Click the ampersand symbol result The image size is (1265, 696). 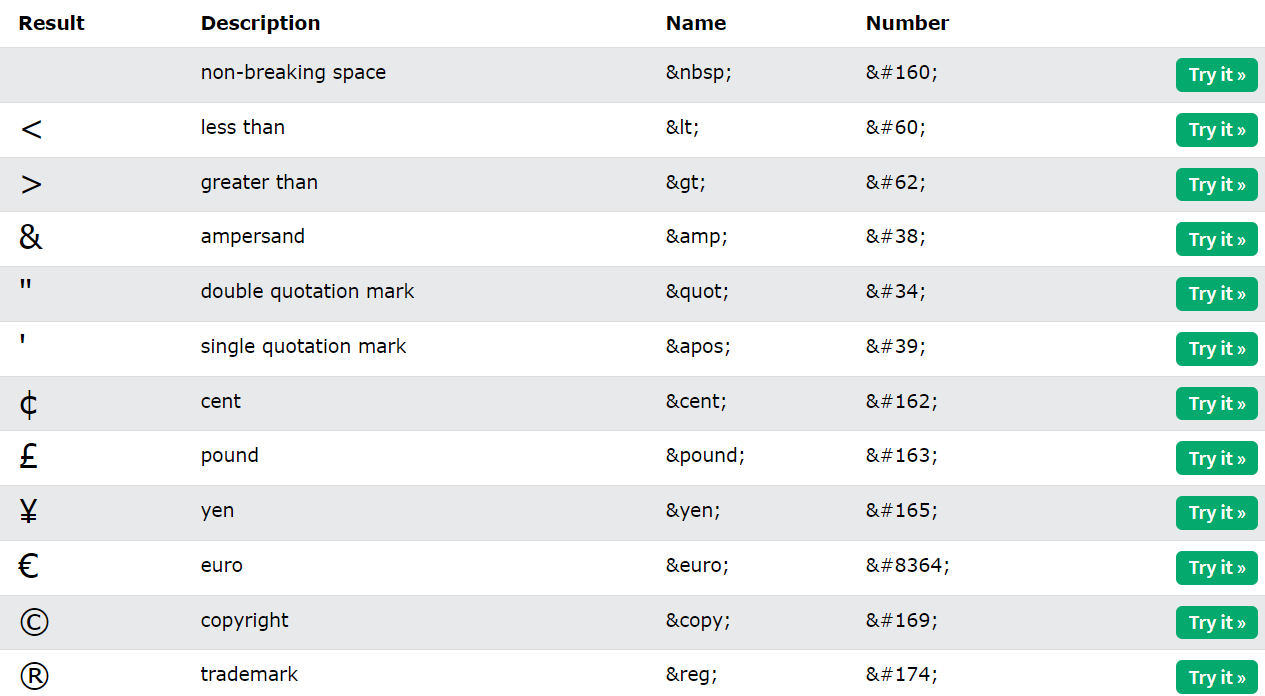(31, 238)
